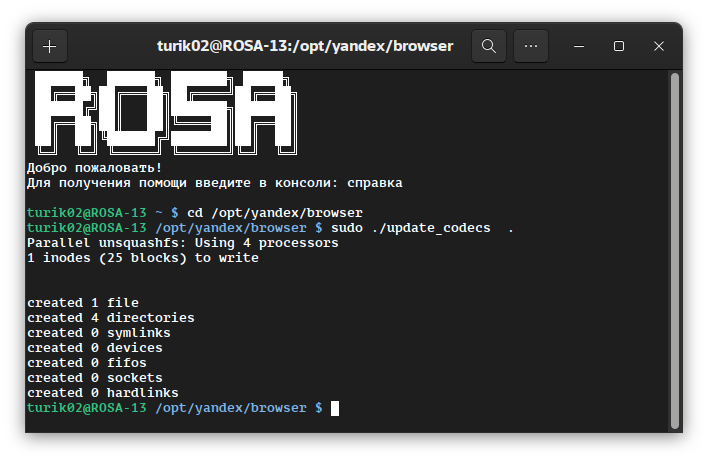Click the line 'created 0 fifos'
Screen dimensions: 708x461
point(87,363)
